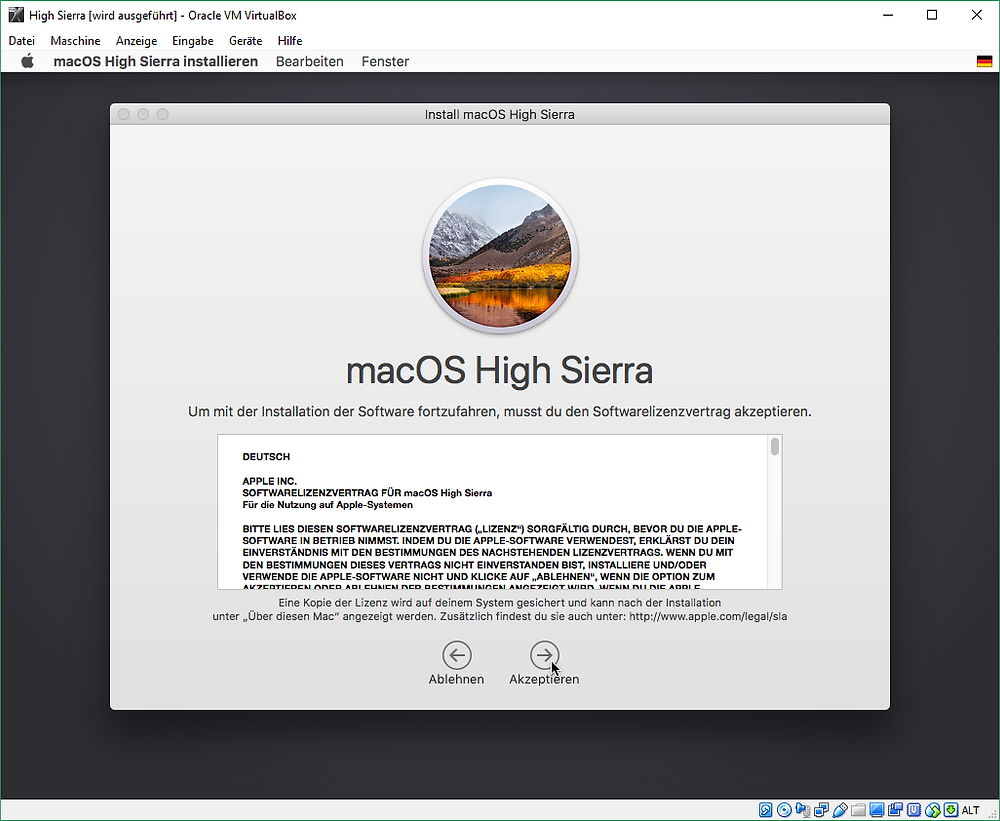Click the High Sierra mountain artwork
1000x821 pixels.
click(x=500, y=256)
